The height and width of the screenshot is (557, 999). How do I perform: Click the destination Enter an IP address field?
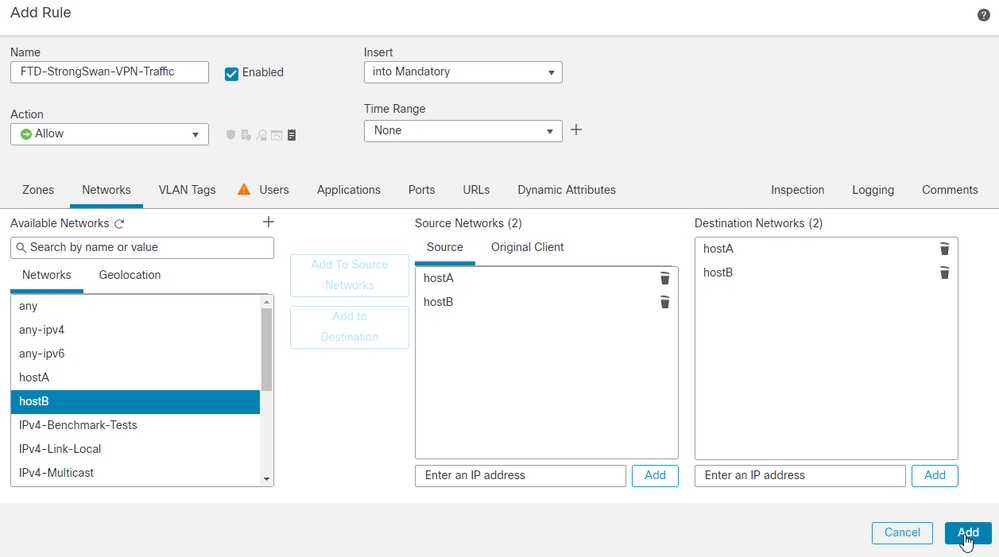[x=800, y=475]
